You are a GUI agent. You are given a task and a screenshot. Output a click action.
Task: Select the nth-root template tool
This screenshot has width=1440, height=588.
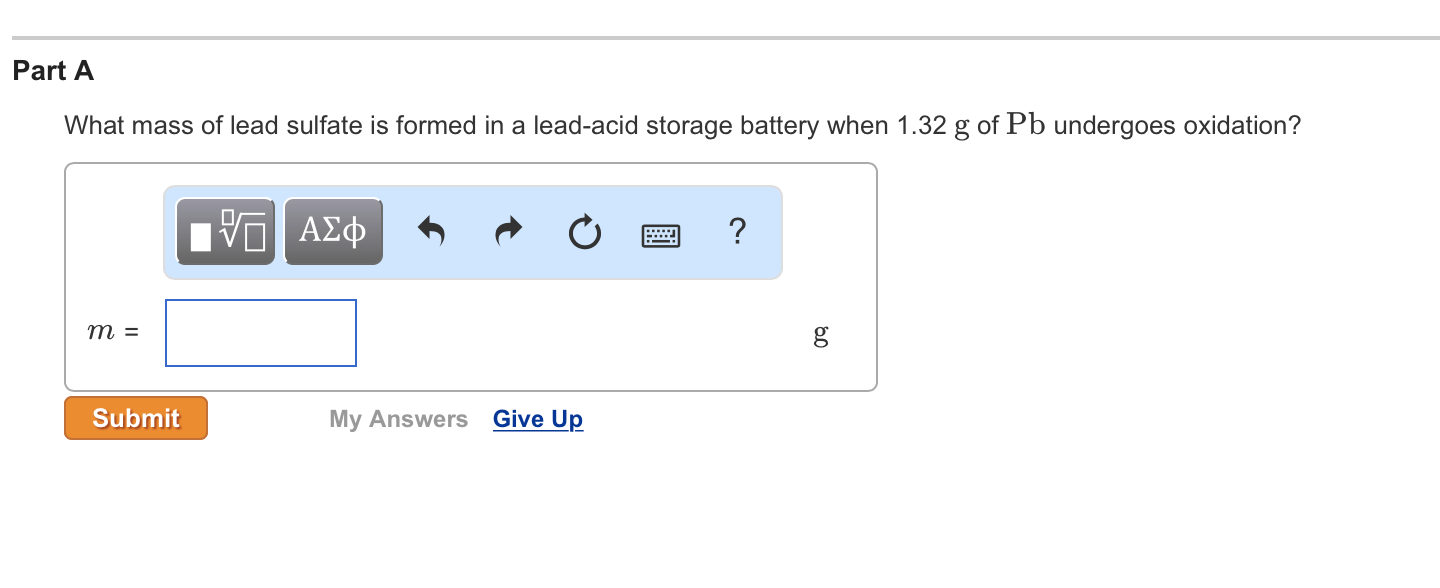click(x=225, y=231)
